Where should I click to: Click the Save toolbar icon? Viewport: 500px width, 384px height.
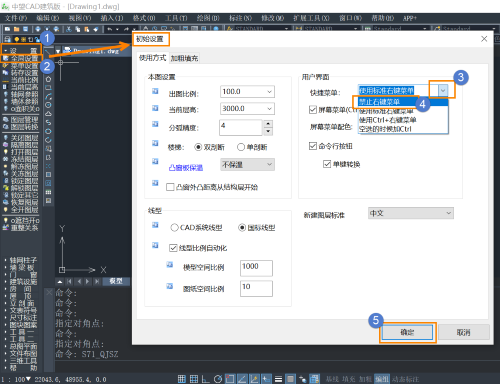25,29
